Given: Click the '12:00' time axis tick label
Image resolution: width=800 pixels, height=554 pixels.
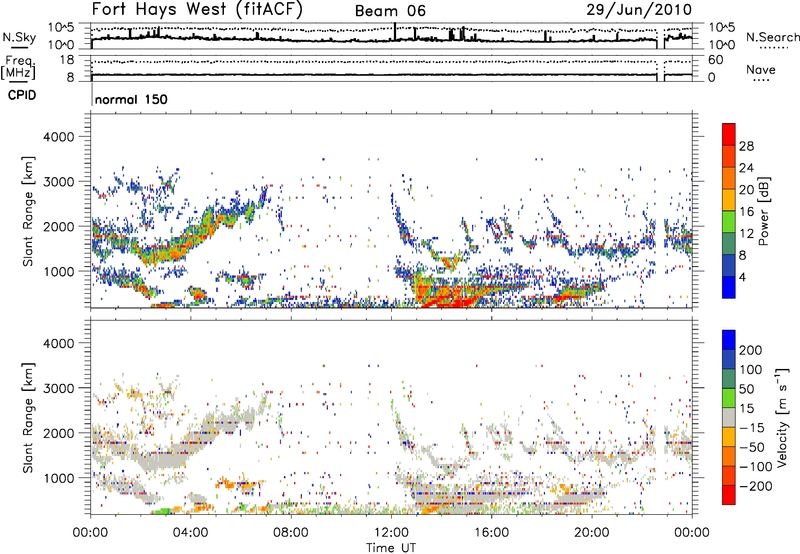Looking at the screenshot, I should (391, 533).
